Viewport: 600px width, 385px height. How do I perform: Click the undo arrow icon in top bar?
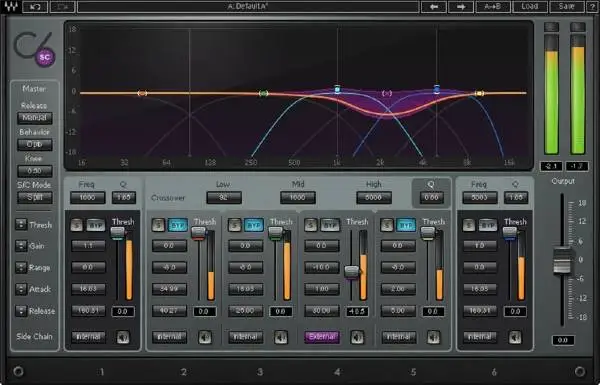tap(35, 7)
